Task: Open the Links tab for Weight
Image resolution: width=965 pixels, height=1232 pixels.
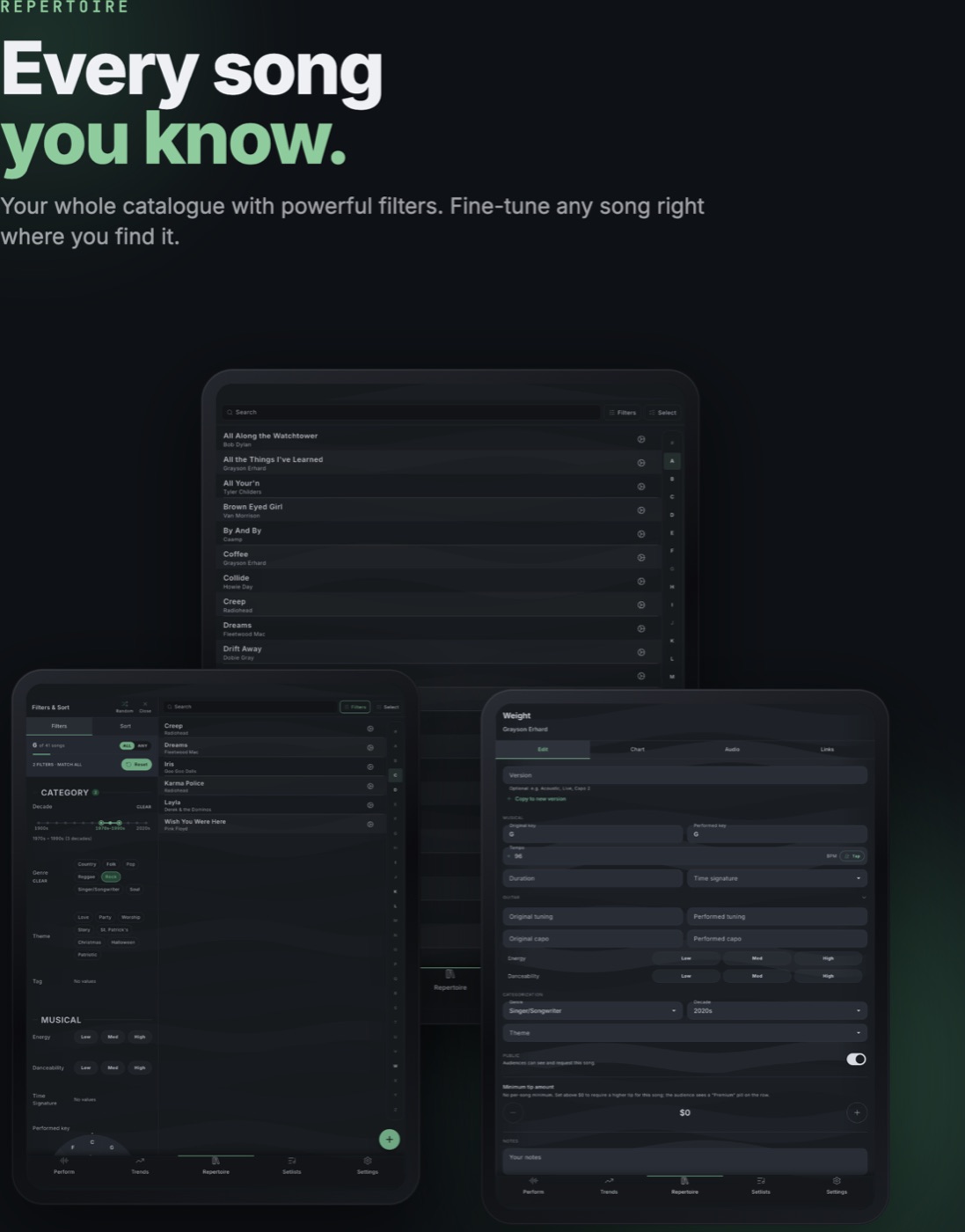Action: coord(827,749)
